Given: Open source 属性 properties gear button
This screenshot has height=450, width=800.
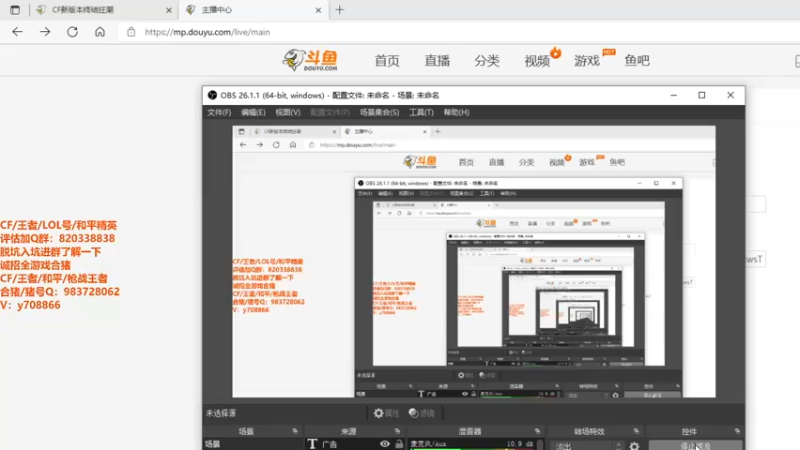Looking at the screenshot, I should 386,413.
